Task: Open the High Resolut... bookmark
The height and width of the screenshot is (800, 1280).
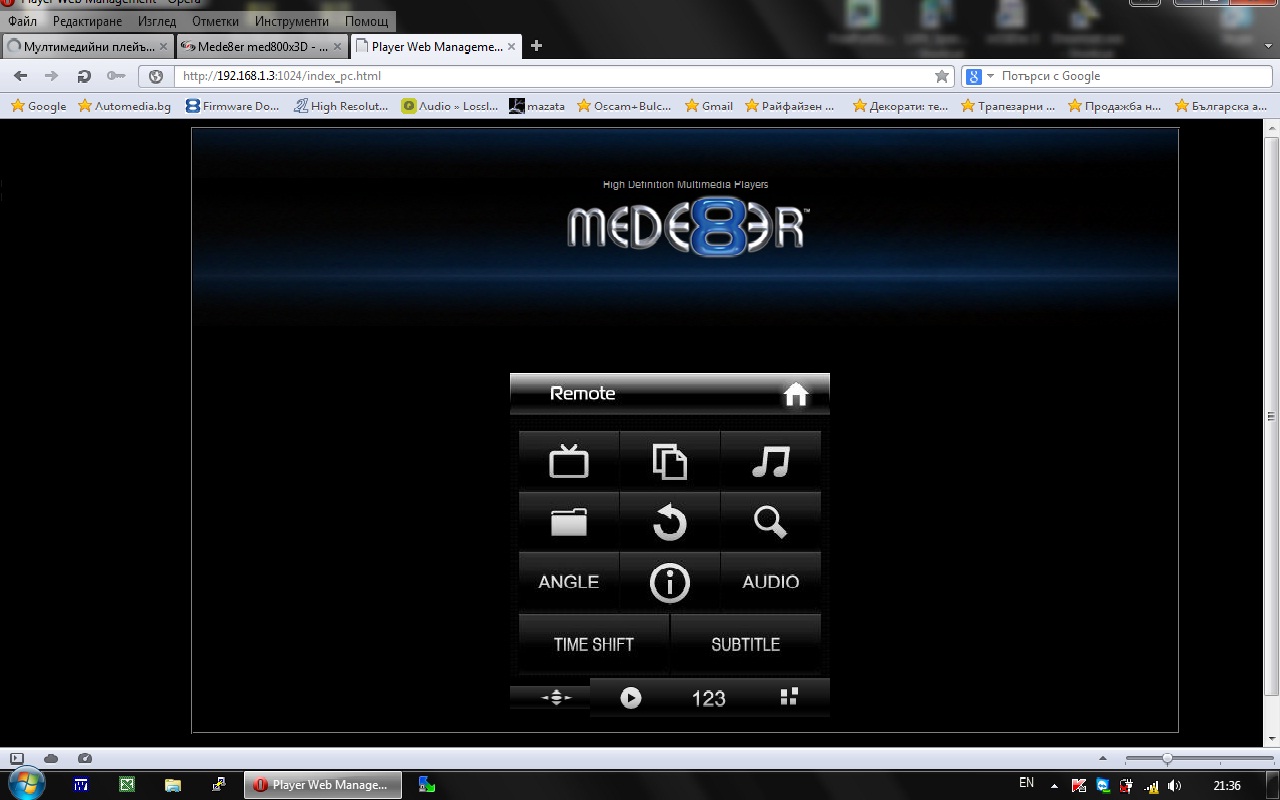Action: click(x=341, y=106)
